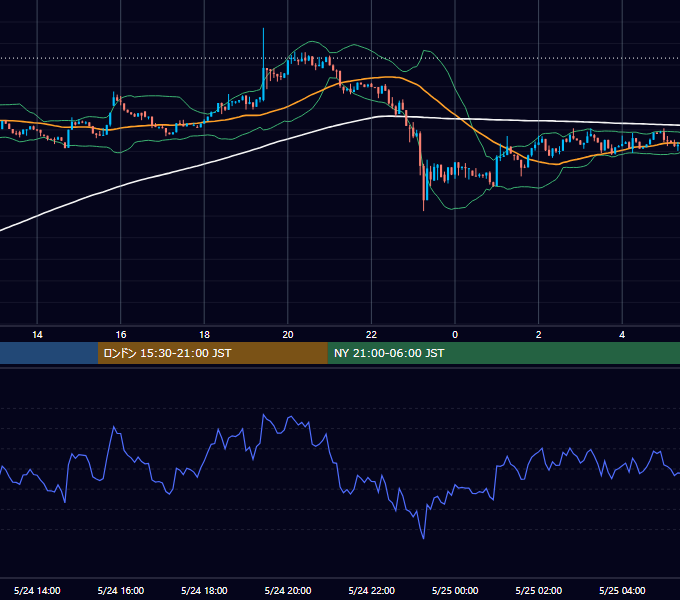Viewport: 680px width, 600px height.
Task: Click the 5/24 16:00 time label
Action: tap(121, 590)
